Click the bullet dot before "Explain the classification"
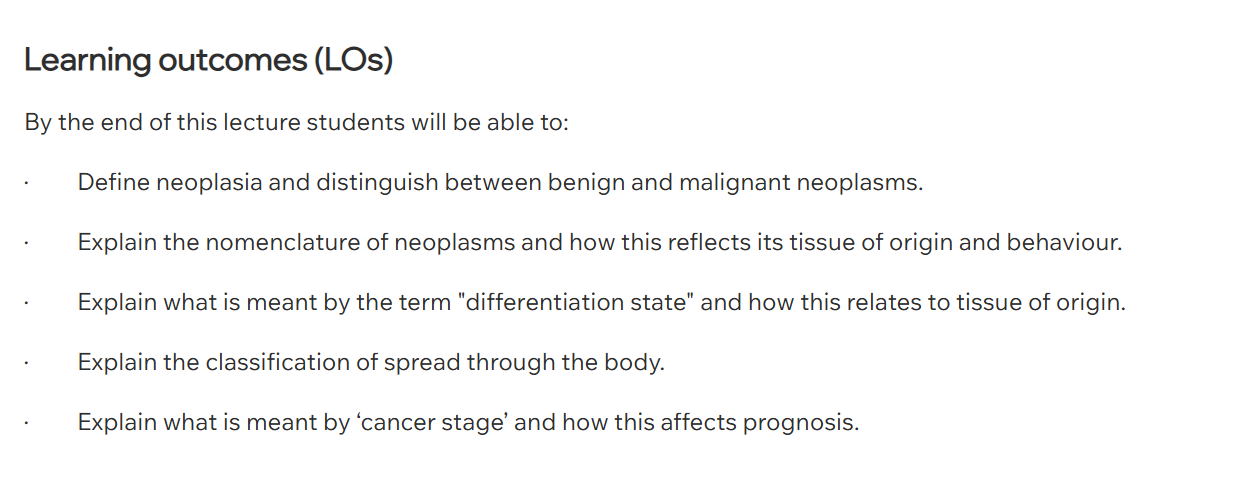The width and height of the screenshot is (1238, 479). [x=28, y=363]
